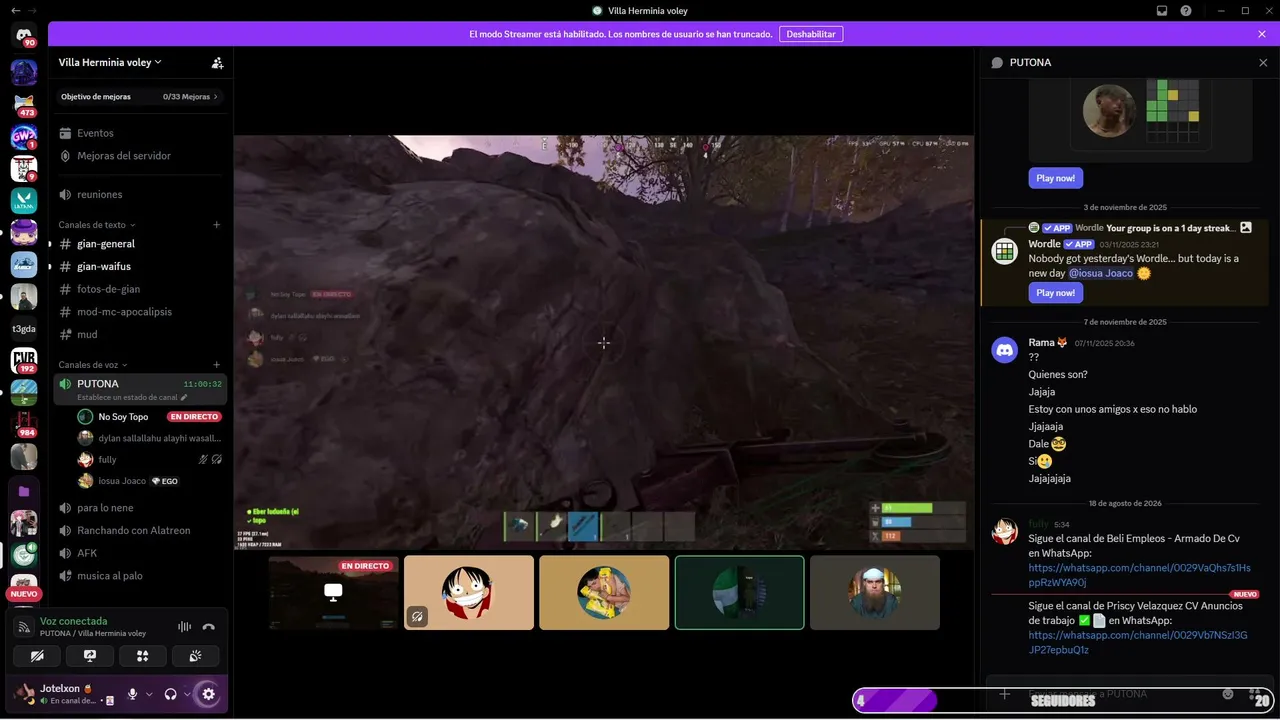Open the gian-waifus text channel
Viewport: 1280px width, 720px height.
(140, 267)
